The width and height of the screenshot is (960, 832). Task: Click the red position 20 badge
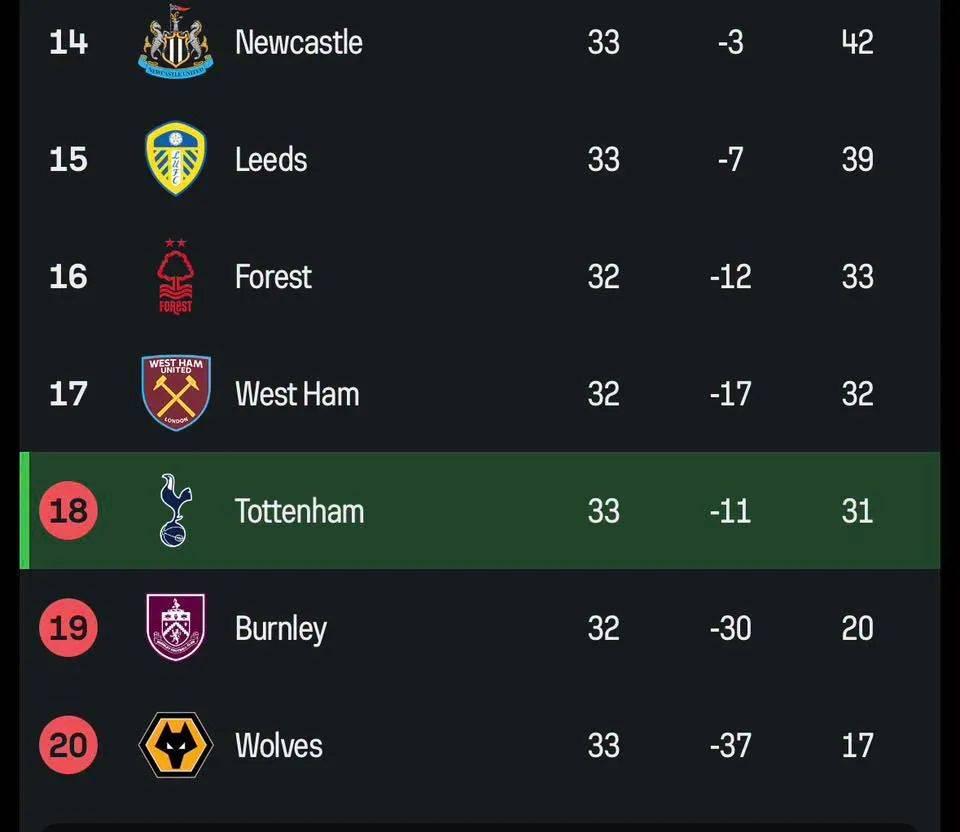tap(68, 745)
